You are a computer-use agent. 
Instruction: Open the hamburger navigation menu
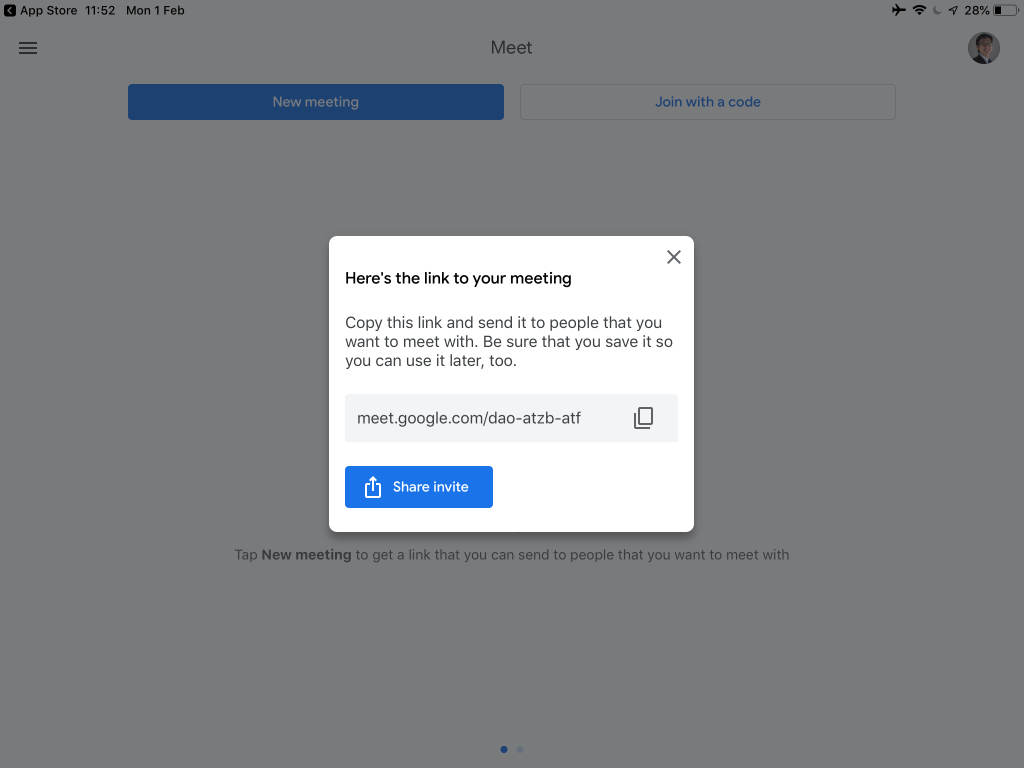28,48
